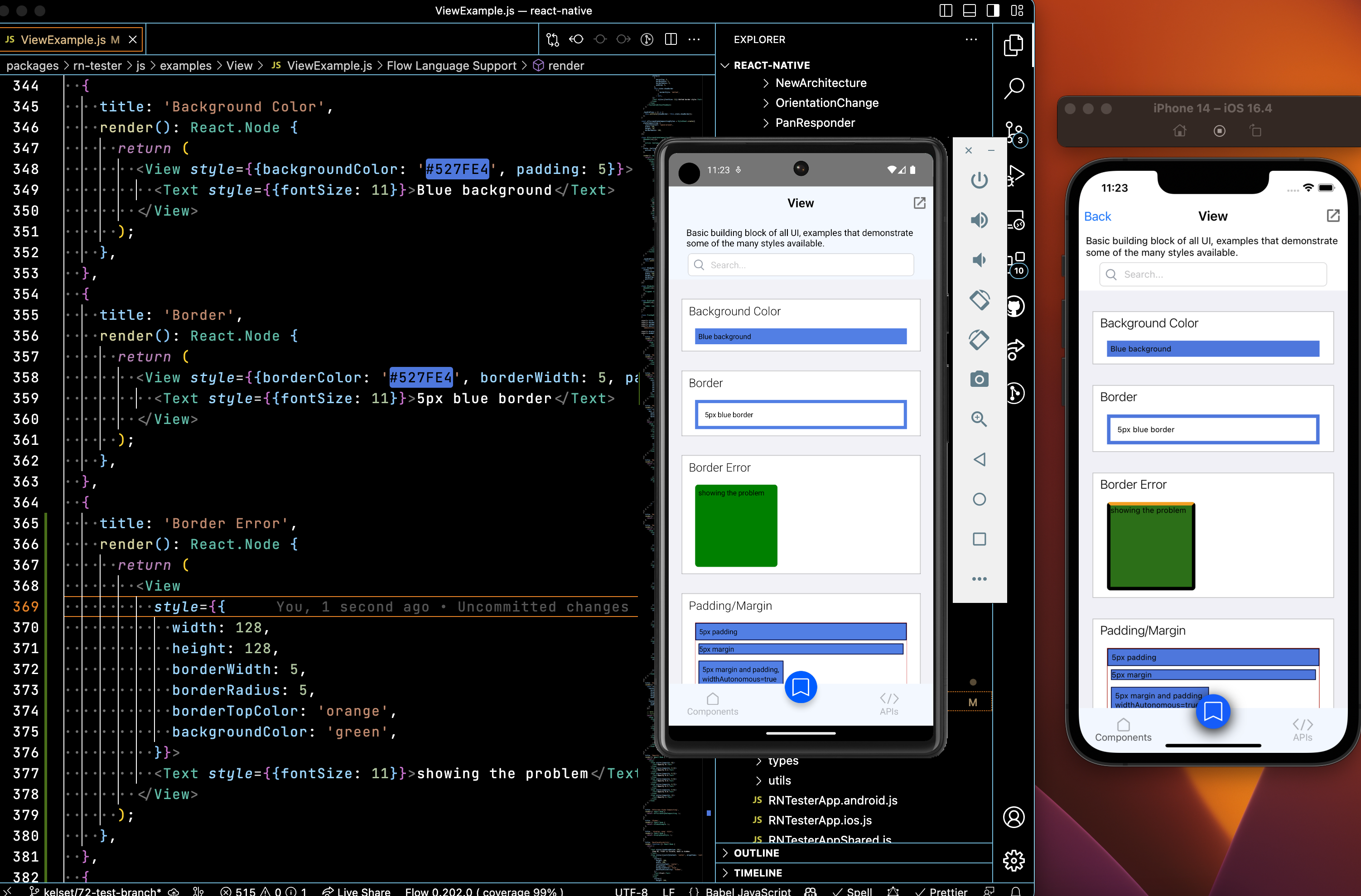
Task: Rotate the emulator screen with the rotate icon
Action: [980, 299]
